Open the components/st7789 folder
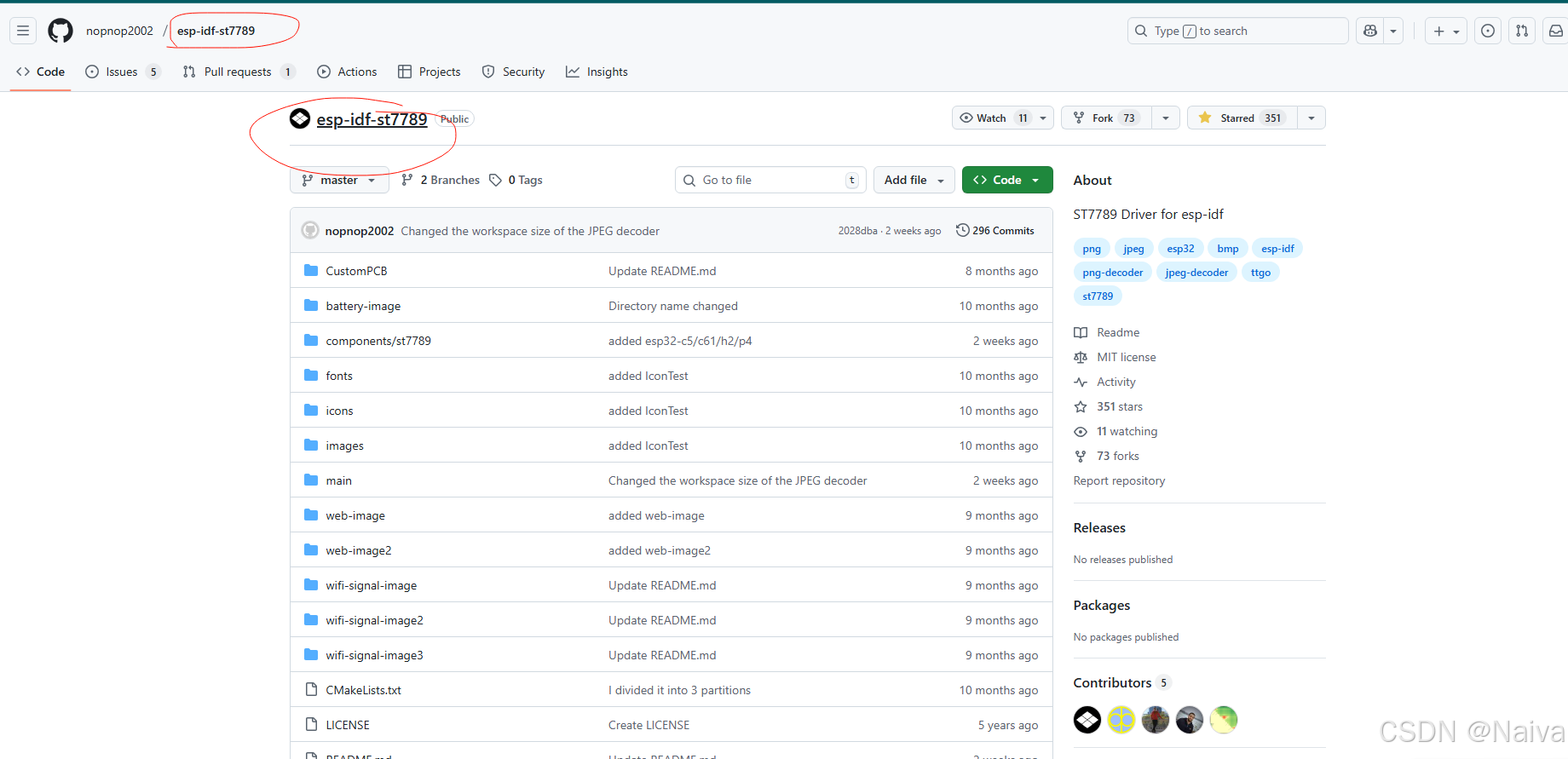 coord(378,341)
